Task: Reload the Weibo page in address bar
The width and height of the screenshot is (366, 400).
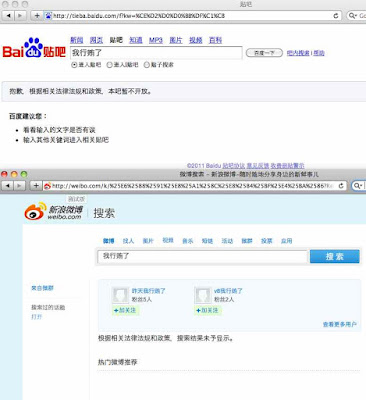Action: (x=341, y=186)
